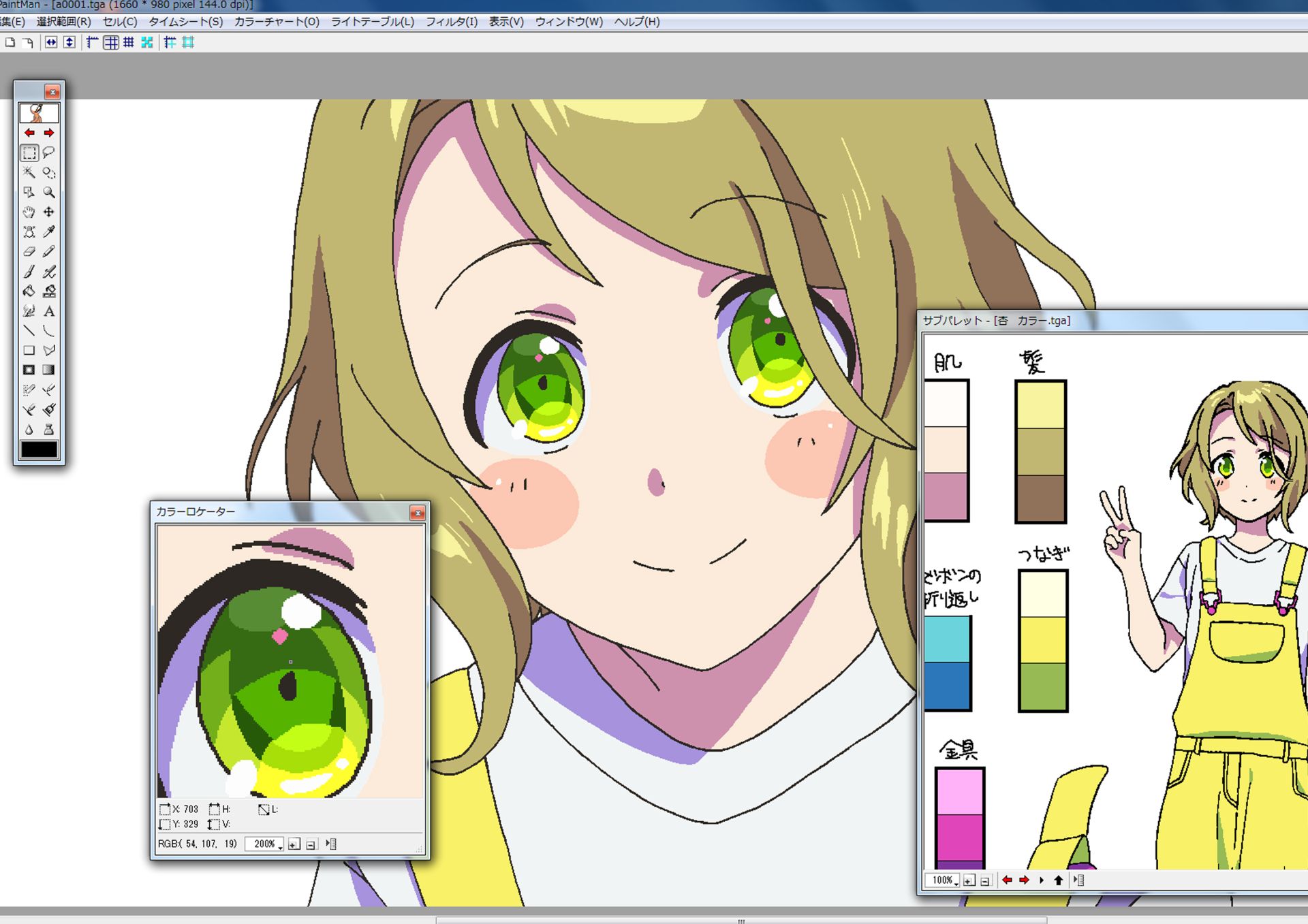Choose the magnifying glass zoom tool
Screen dimensions: 1308x924
click(x=49, y=192)
